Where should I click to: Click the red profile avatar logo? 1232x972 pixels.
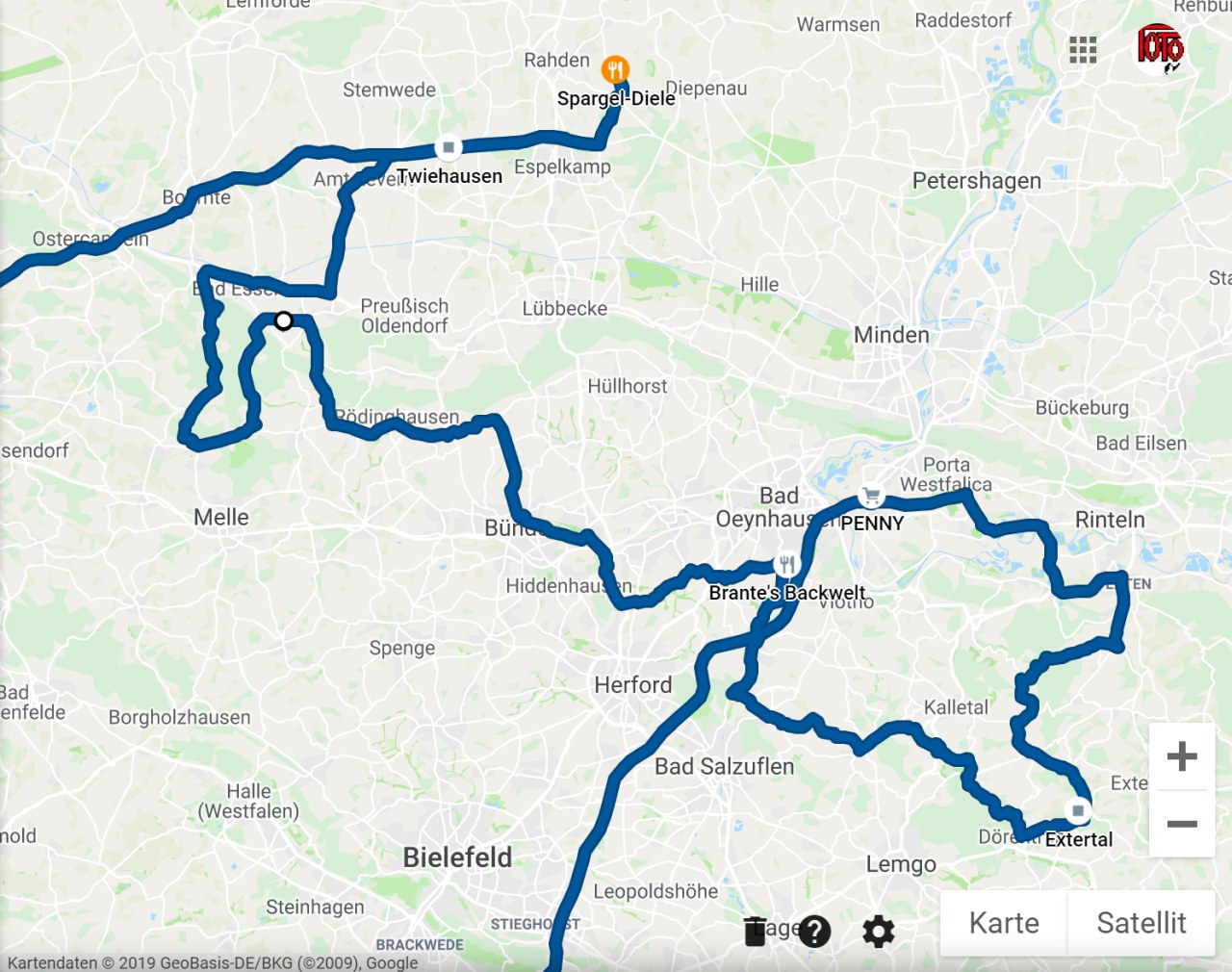(x=1160, y=49)
